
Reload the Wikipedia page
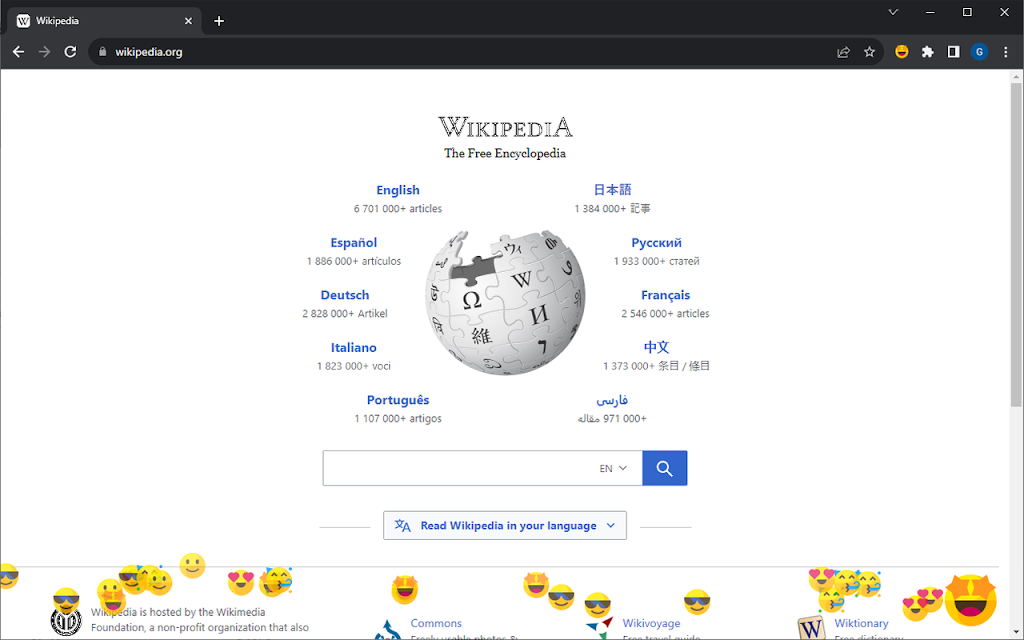71,52
